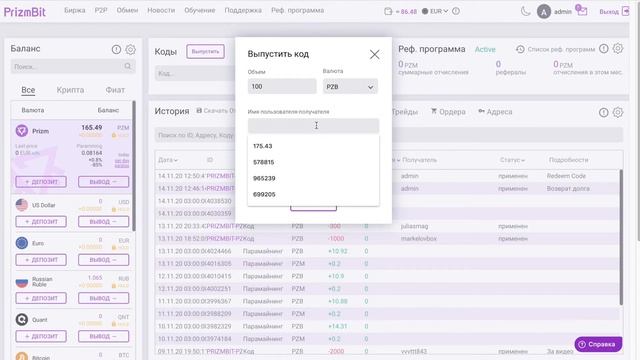Click the History table vertical scrollbar
The image size is (640, 360).
621,237
